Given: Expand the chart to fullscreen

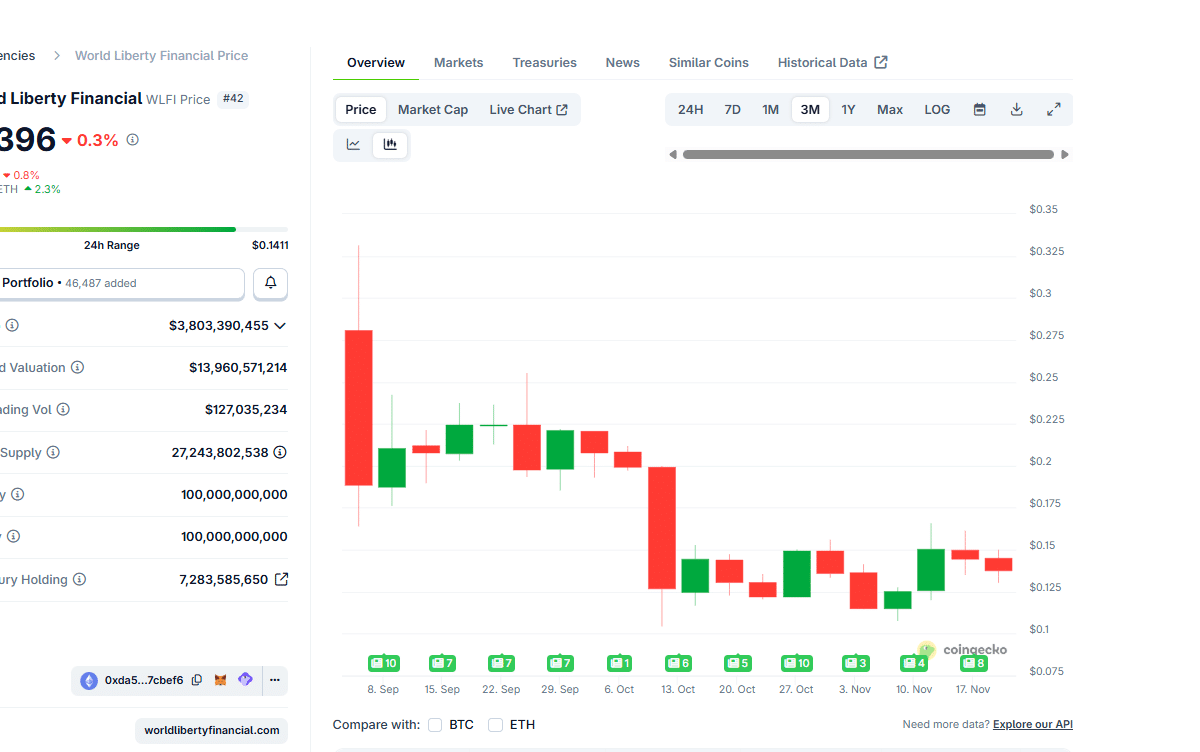Looking at the screenshot, I should point(1053,110).
